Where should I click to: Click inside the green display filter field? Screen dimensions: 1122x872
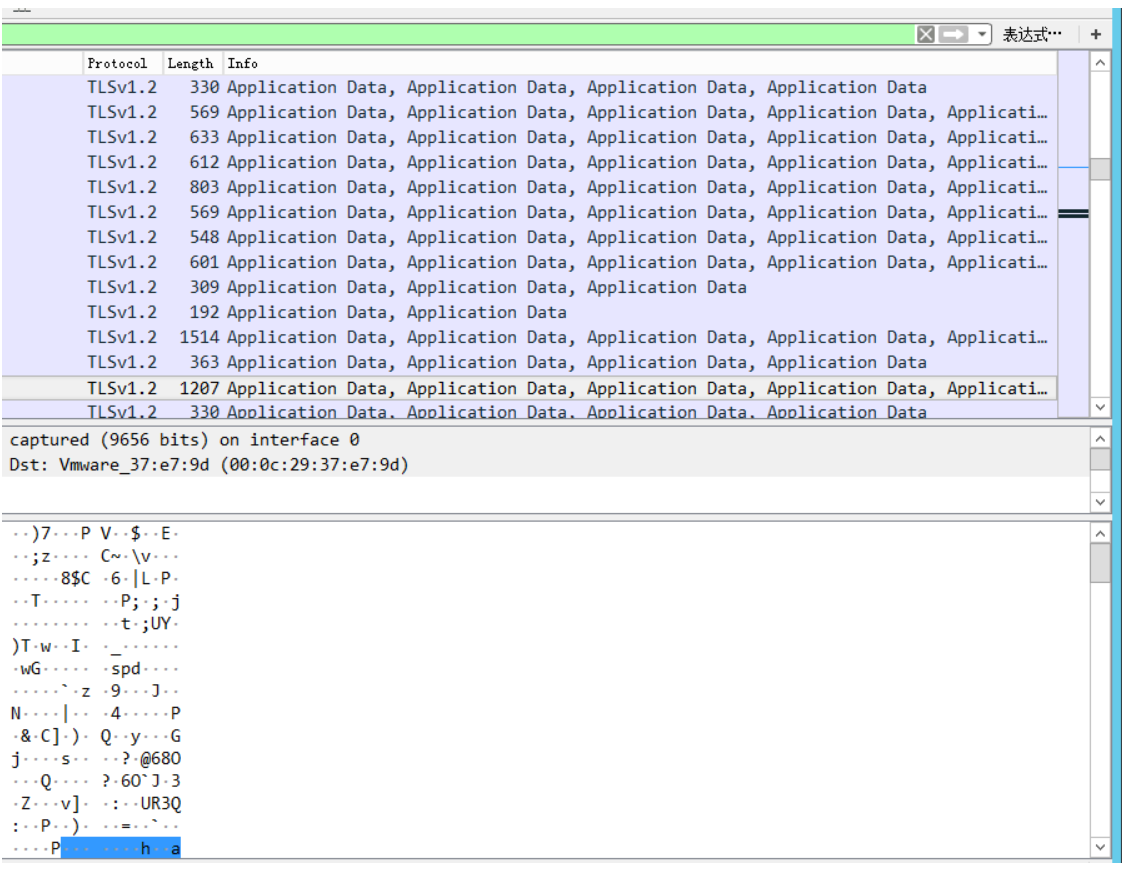point(450,35)
